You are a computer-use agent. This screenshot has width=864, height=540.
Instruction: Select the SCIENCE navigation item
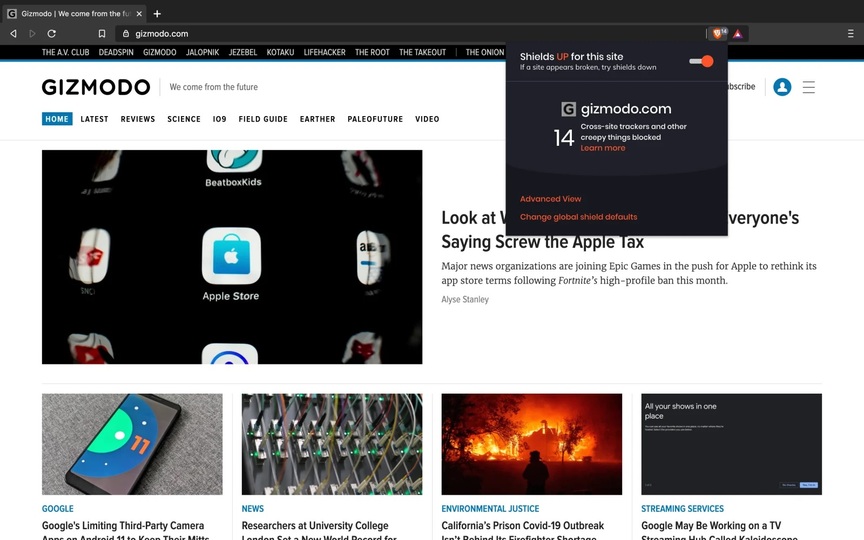click(184, 119)
